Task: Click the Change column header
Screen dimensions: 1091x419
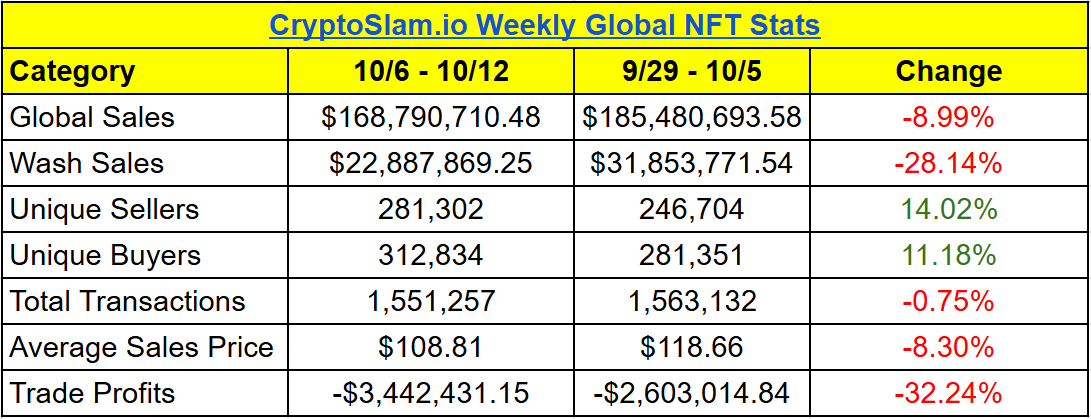Action: coord(948,71)
